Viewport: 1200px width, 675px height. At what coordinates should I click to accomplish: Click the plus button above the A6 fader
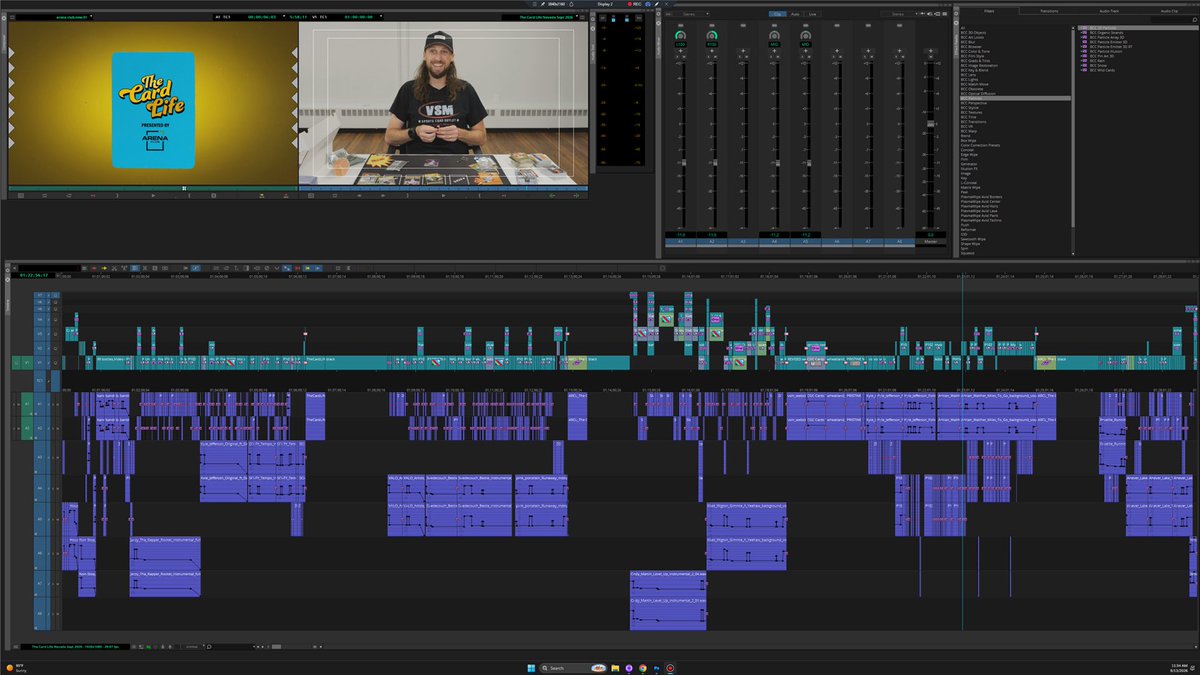tap(837, 51)
